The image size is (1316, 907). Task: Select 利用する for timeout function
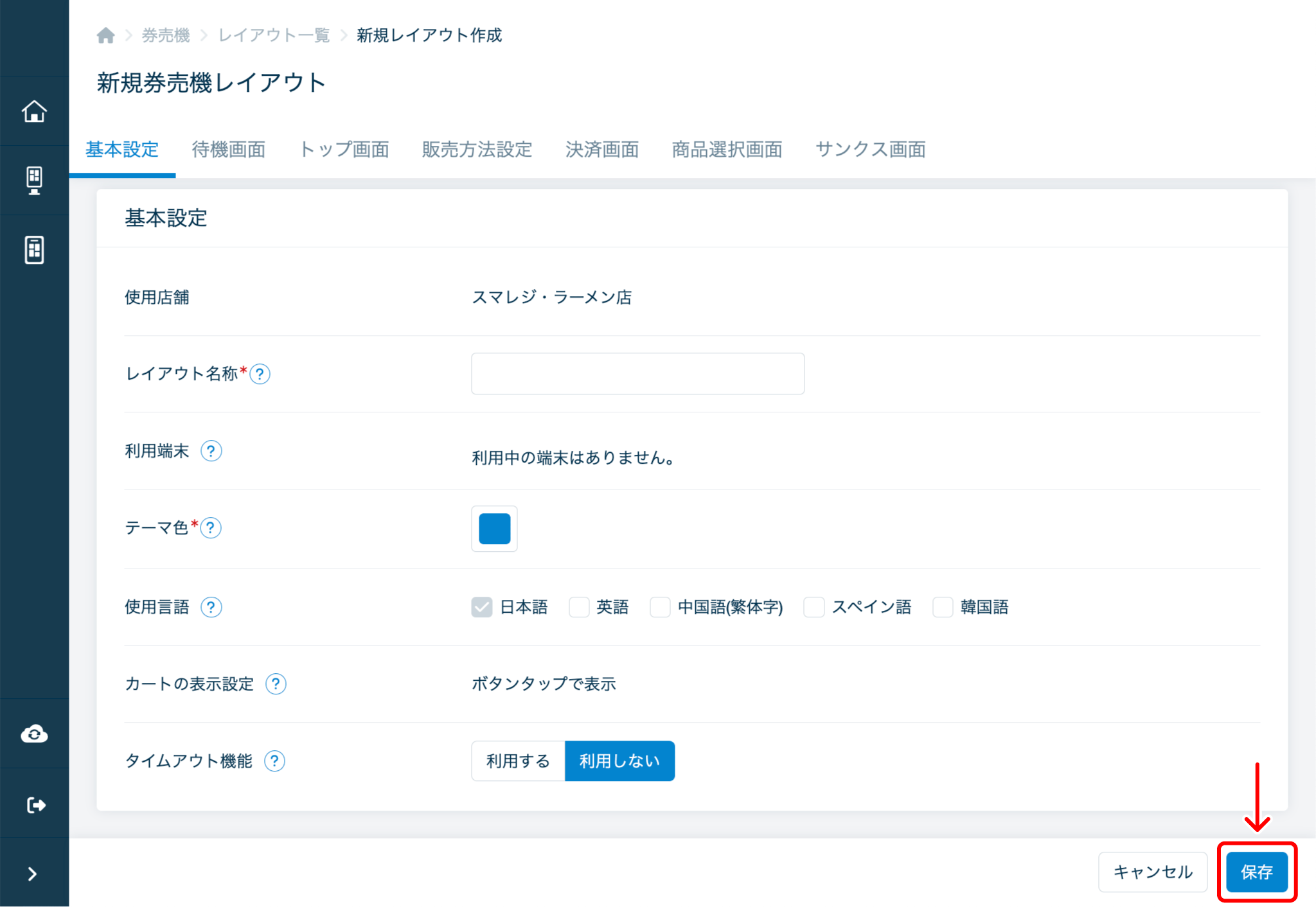[518, 761]
